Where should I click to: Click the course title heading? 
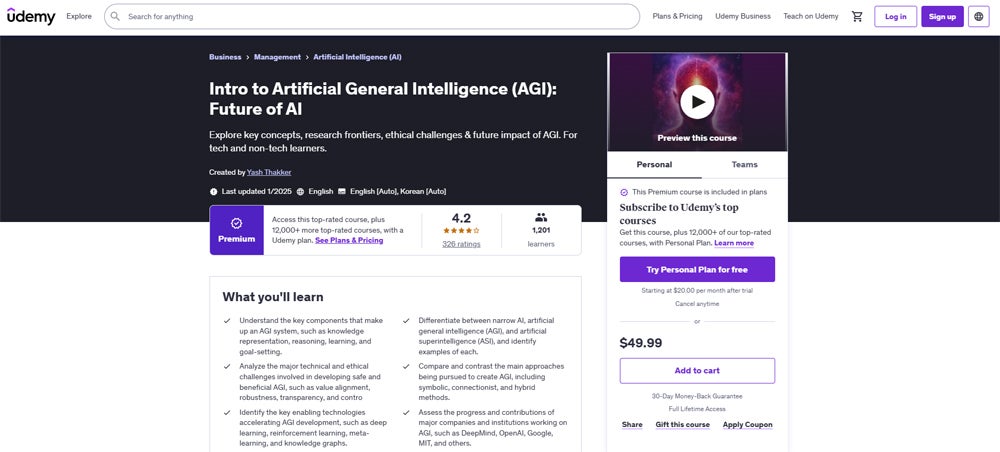tap(383, 99)
